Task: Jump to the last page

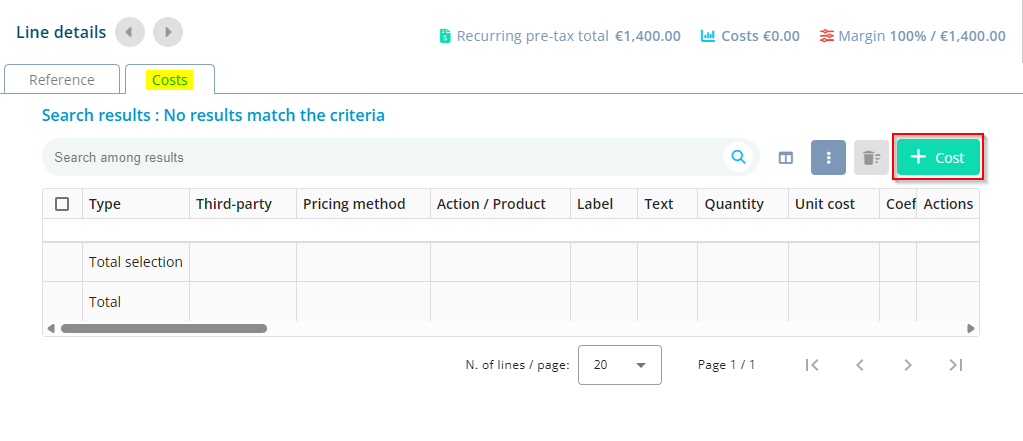Action: [956, 365]
